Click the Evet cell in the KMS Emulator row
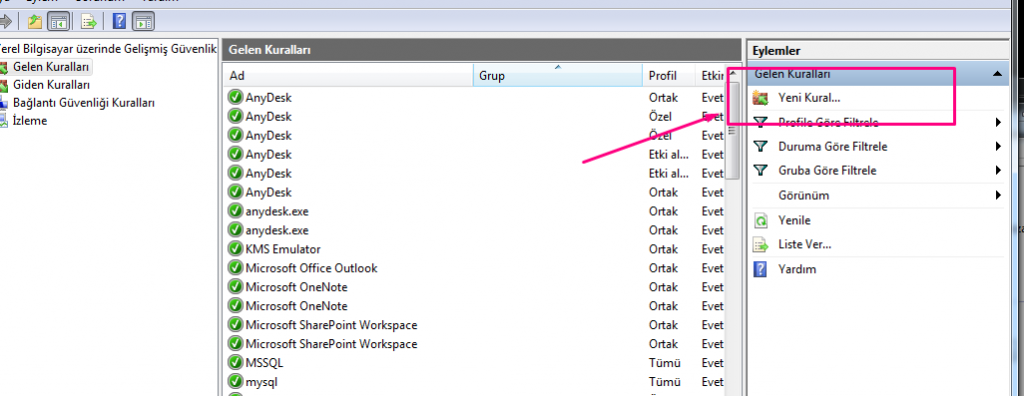The height and width of the screenshot is (396, 1024). coord(712,249)
